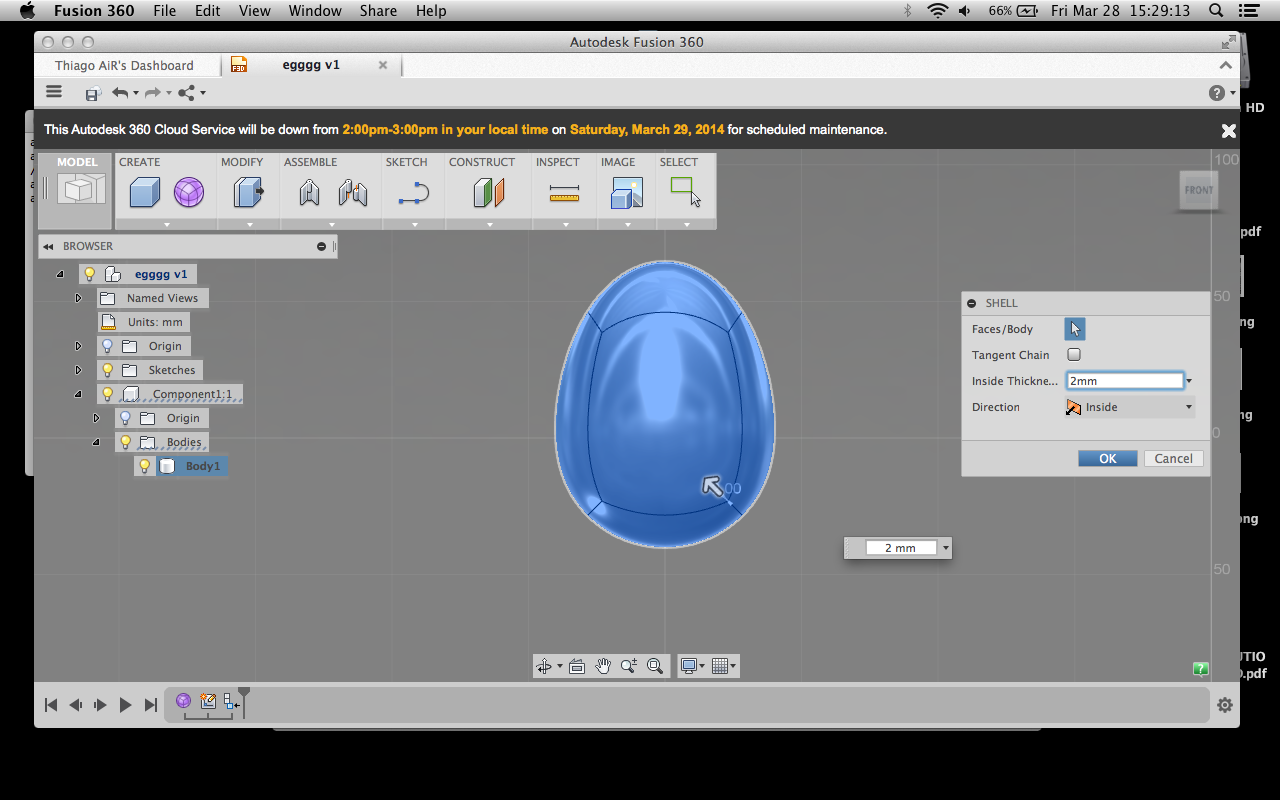1280x800 pixels.
Task: Start the Sketch spline tool
Action: (x=413, y=193)
